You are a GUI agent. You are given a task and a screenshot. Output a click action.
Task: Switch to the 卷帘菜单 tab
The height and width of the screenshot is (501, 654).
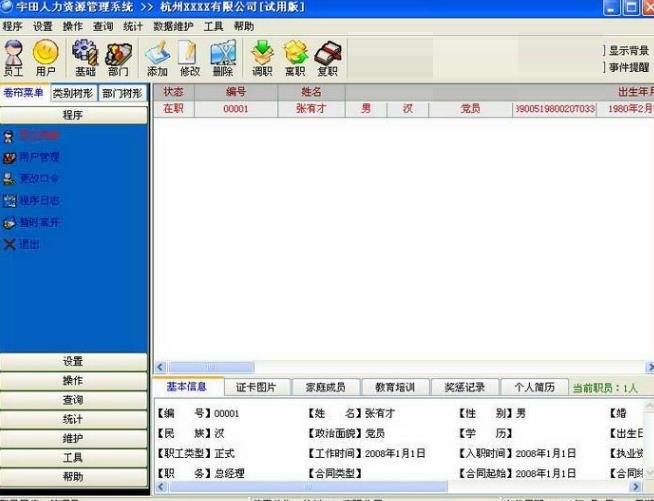(24, 93)
